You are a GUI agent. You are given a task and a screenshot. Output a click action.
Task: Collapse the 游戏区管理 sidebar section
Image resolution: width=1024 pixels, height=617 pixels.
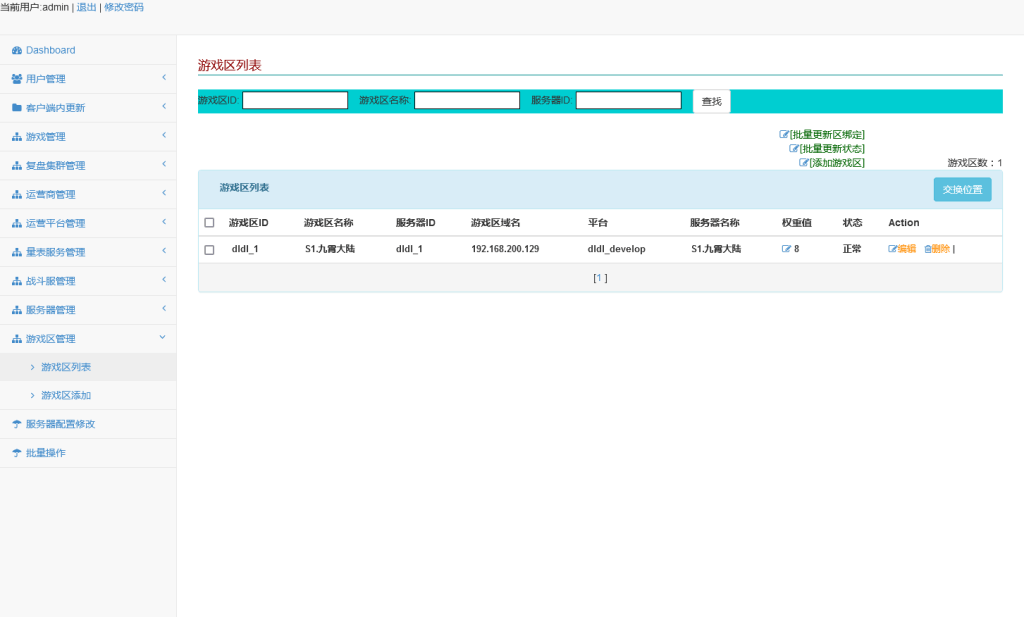(x=88, y=338)
